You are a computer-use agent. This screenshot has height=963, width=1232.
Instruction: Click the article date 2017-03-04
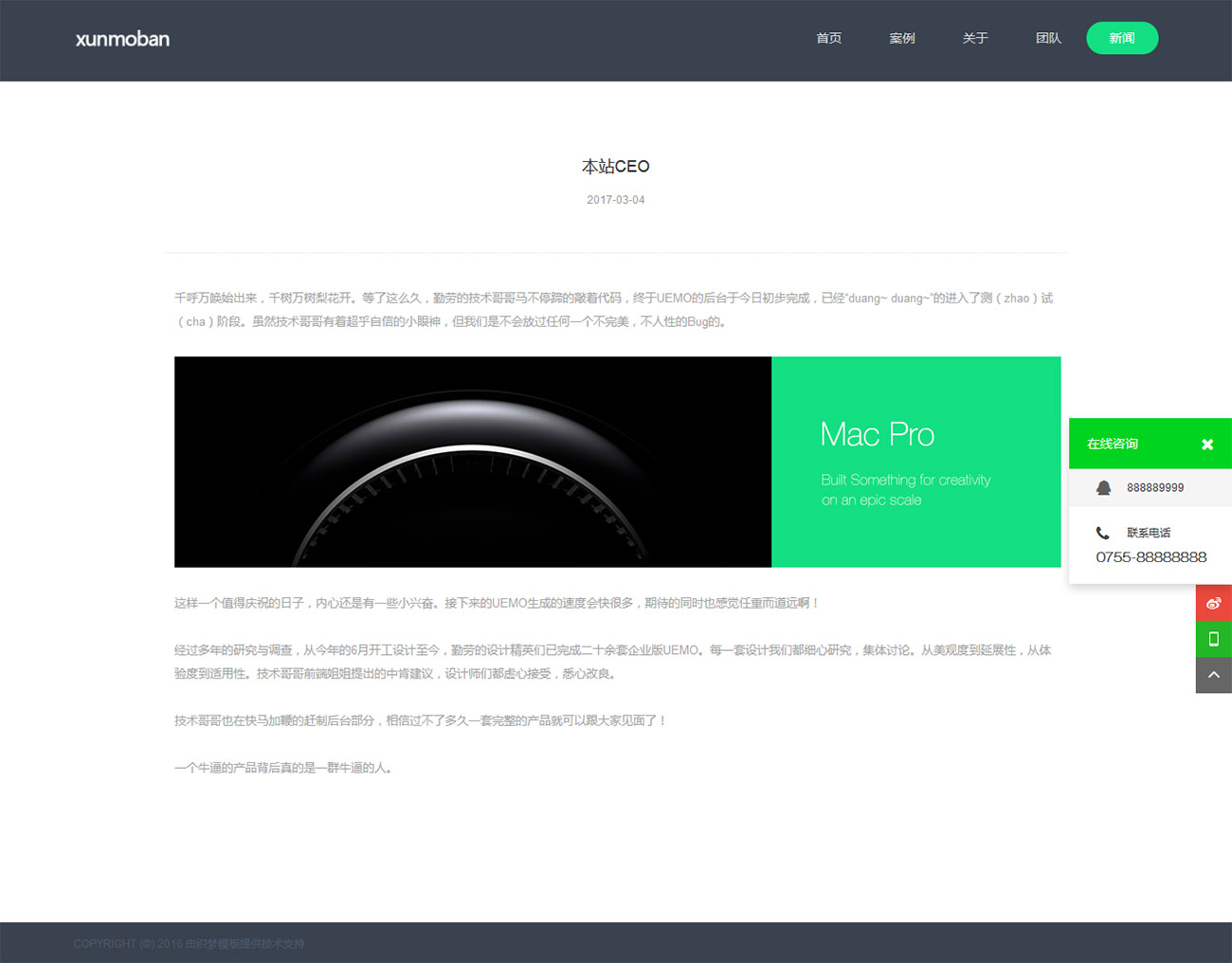[615, 200]
